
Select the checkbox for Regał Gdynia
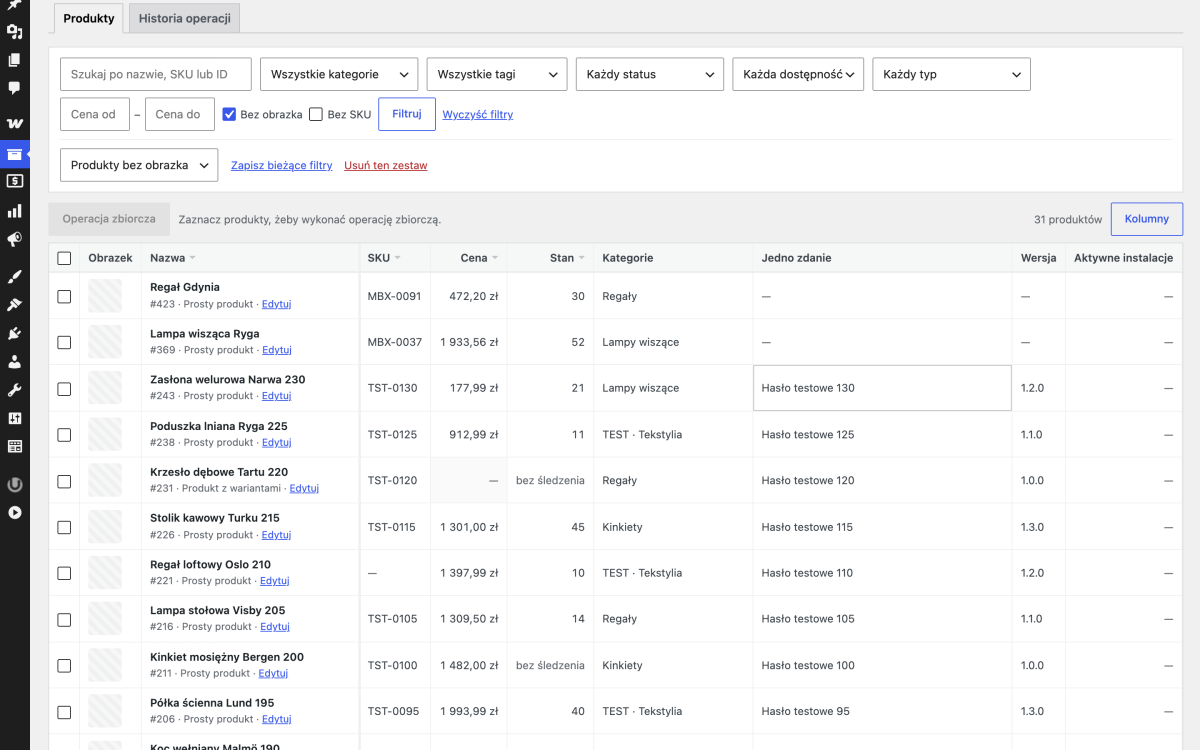64,296
